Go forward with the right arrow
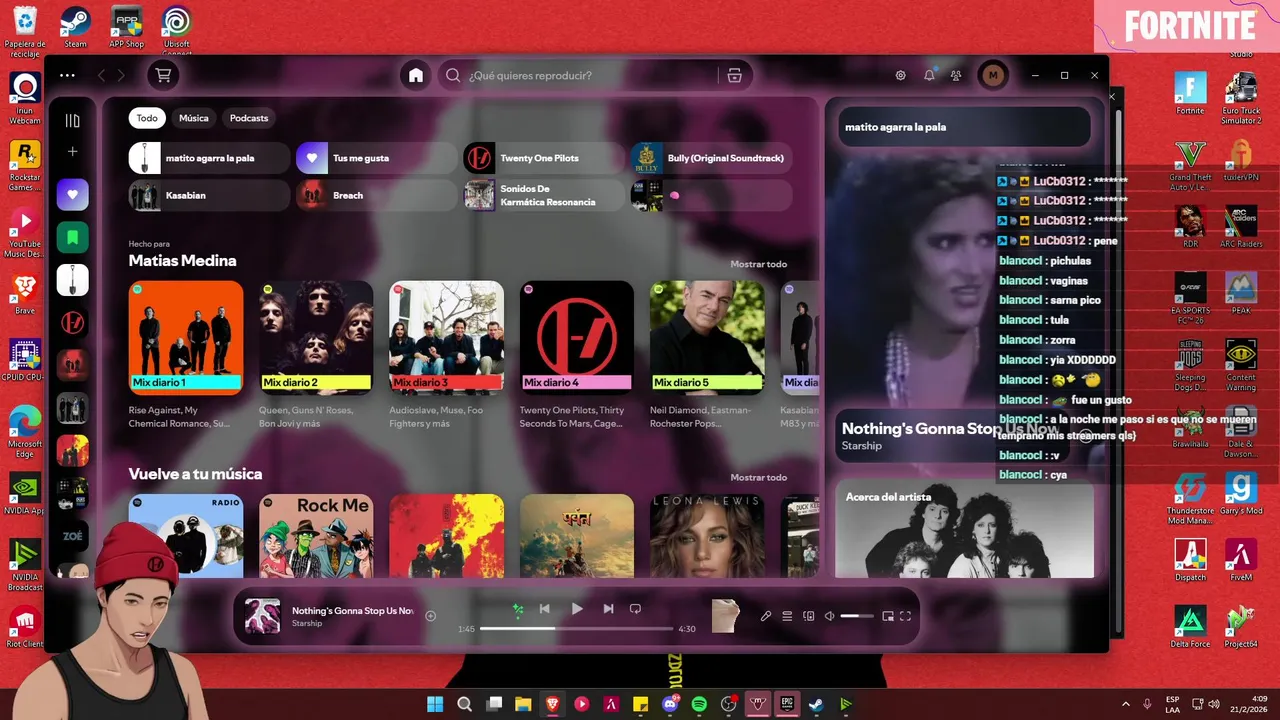1280x720 pixels. pos(121,75)
